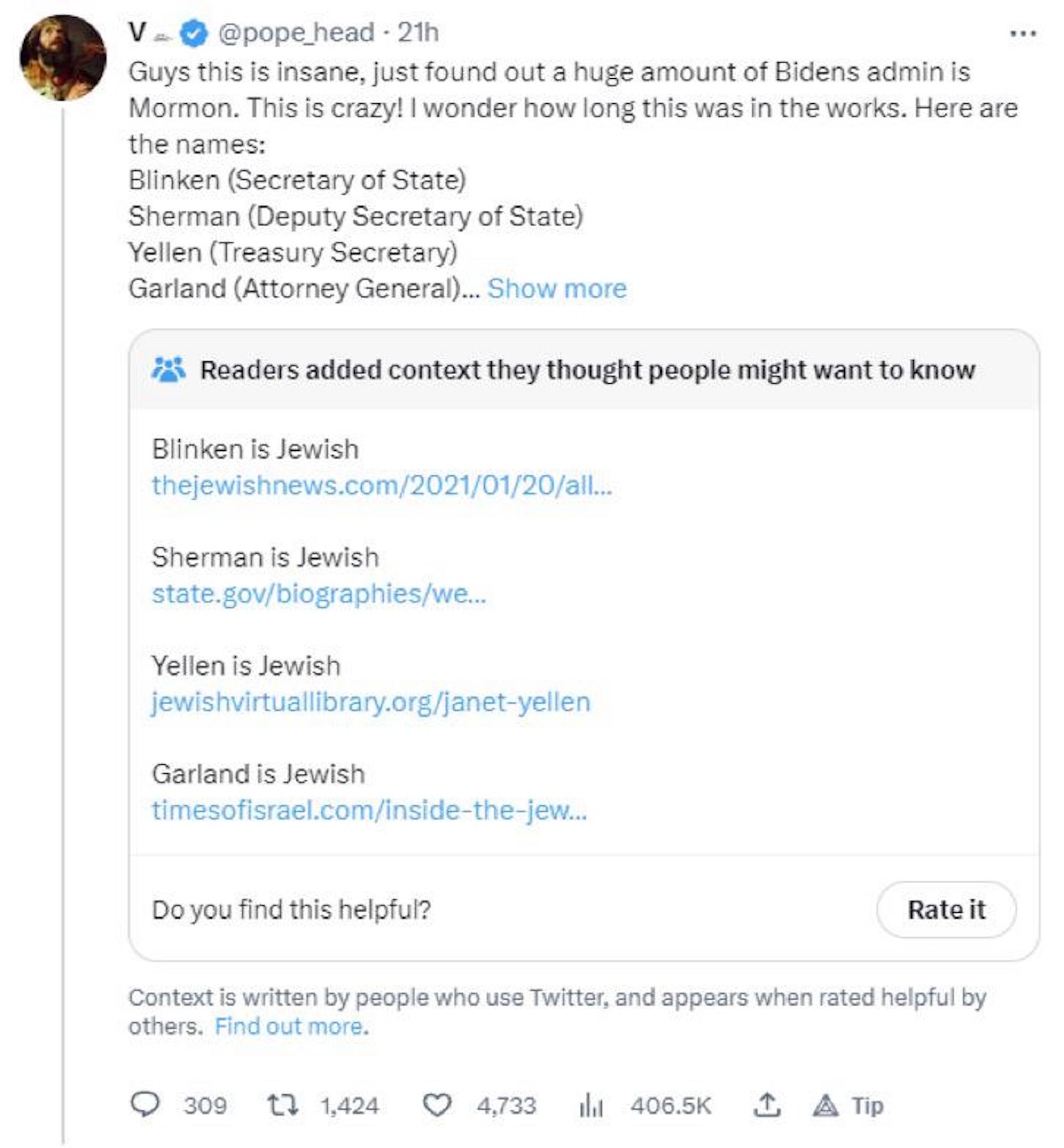This screenshot has width=1064, height=1148.
Task: Open the state.gov biographies link
Action: pos(318,593)
